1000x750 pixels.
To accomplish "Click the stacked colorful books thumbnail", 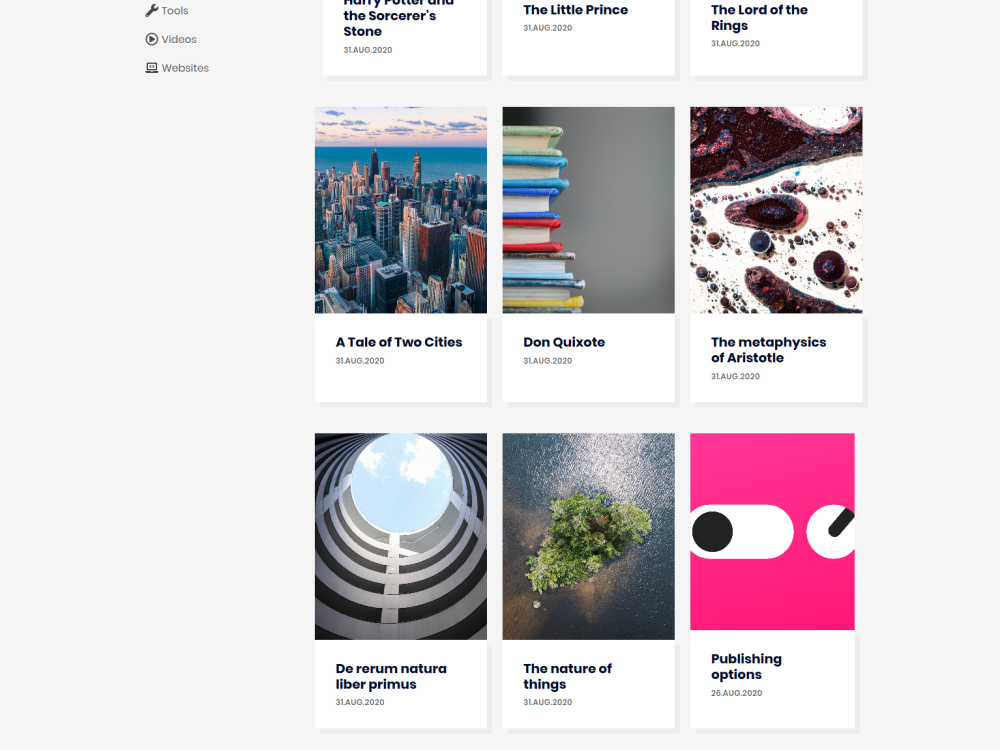I will coord(588,209).
